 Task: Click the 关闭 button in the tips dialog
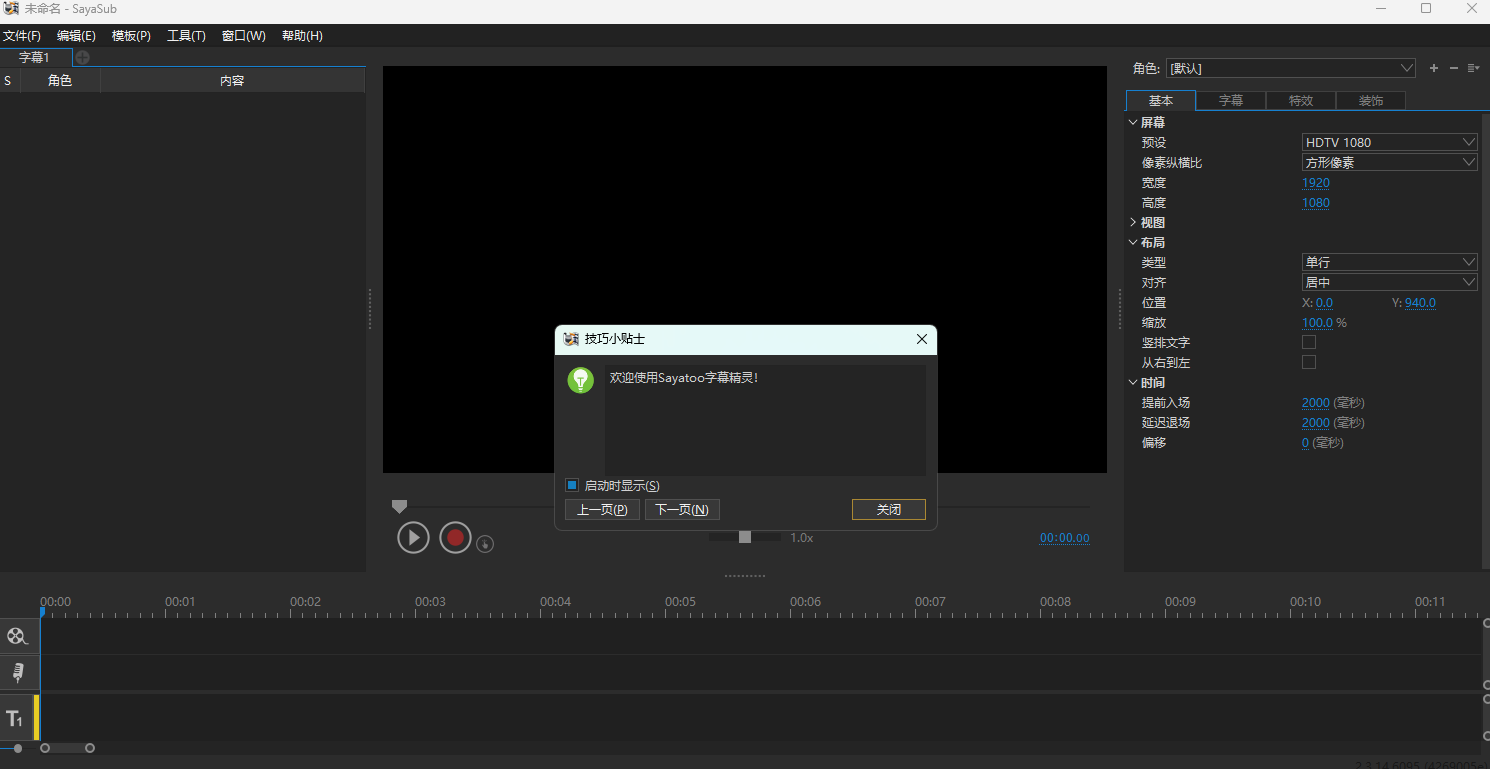pyautogui.click(x=888, y=509)
